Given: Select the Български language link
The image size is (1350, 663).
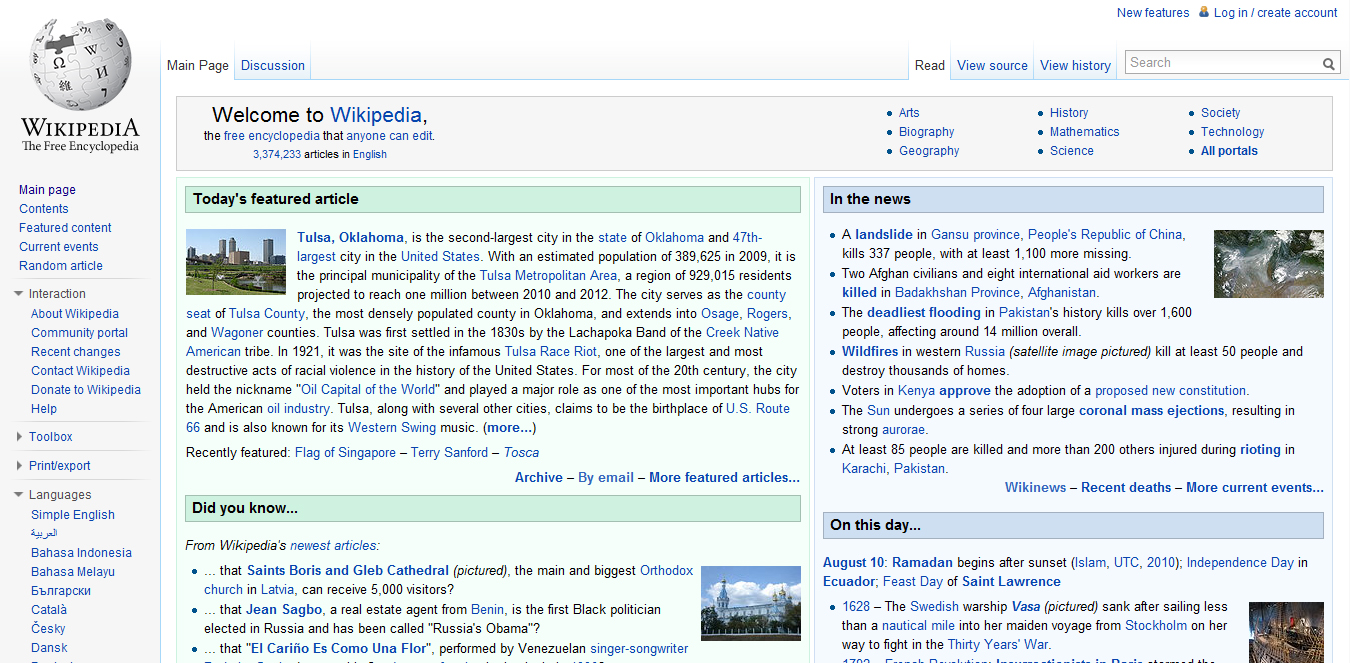Looking at the screenshot, I should pyautogui.click(x=61, y=591).
